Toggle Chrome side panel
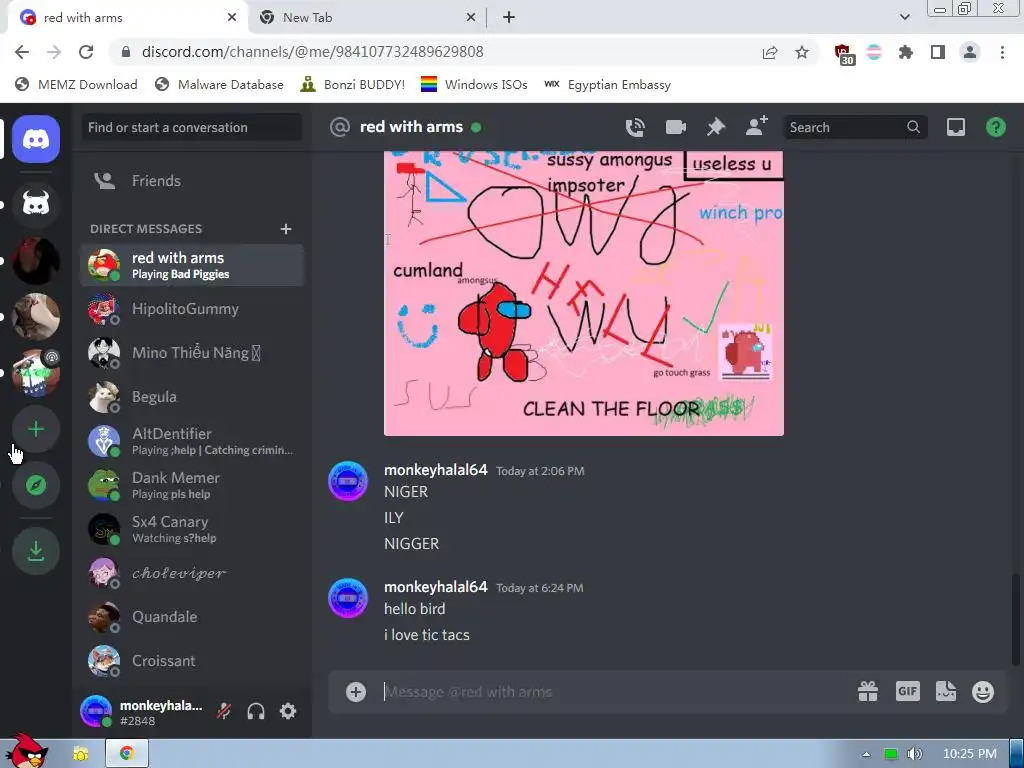This screenshot has width=1024, height=768. pos(938,52)
